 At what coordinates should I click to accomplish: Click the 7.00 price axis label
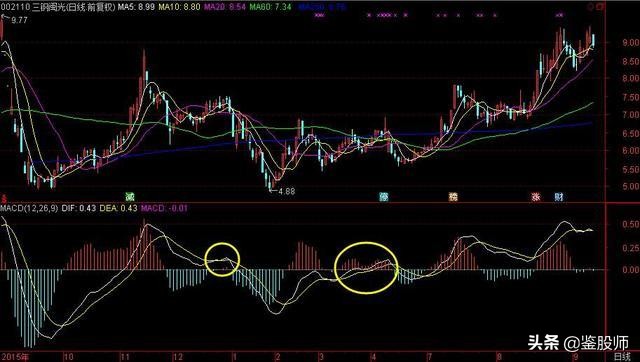coord(631,115)
